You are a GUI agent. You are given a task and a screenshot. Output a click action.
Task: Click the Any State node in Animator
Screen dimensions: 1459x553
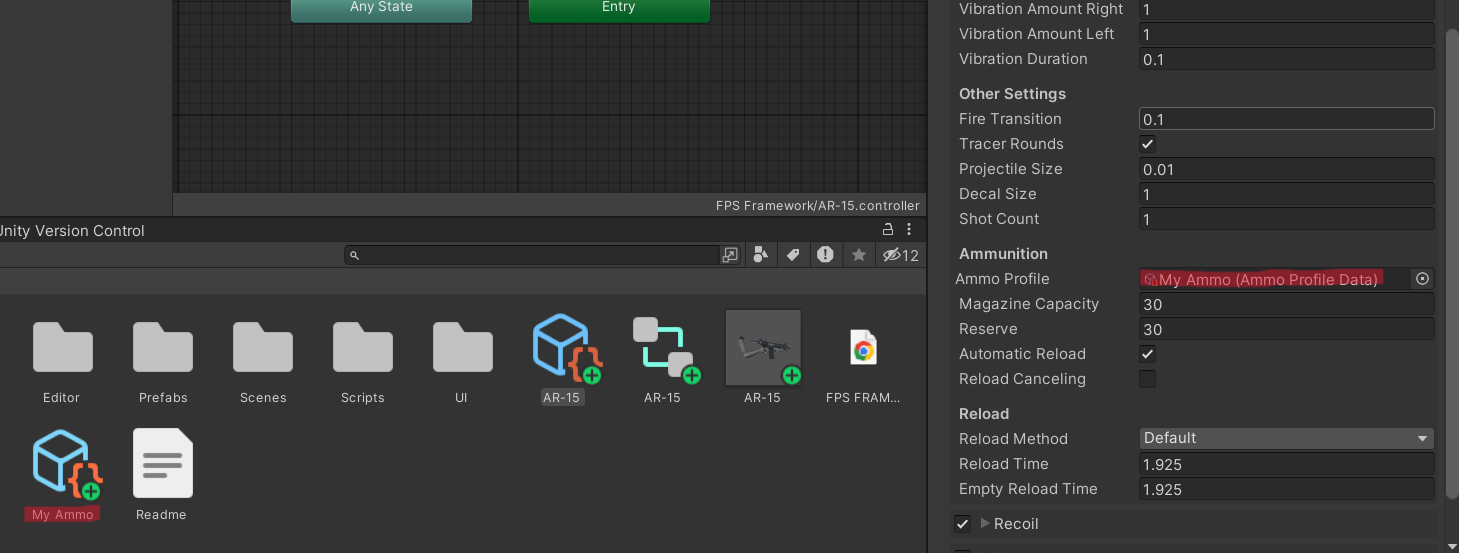[381, 8]
